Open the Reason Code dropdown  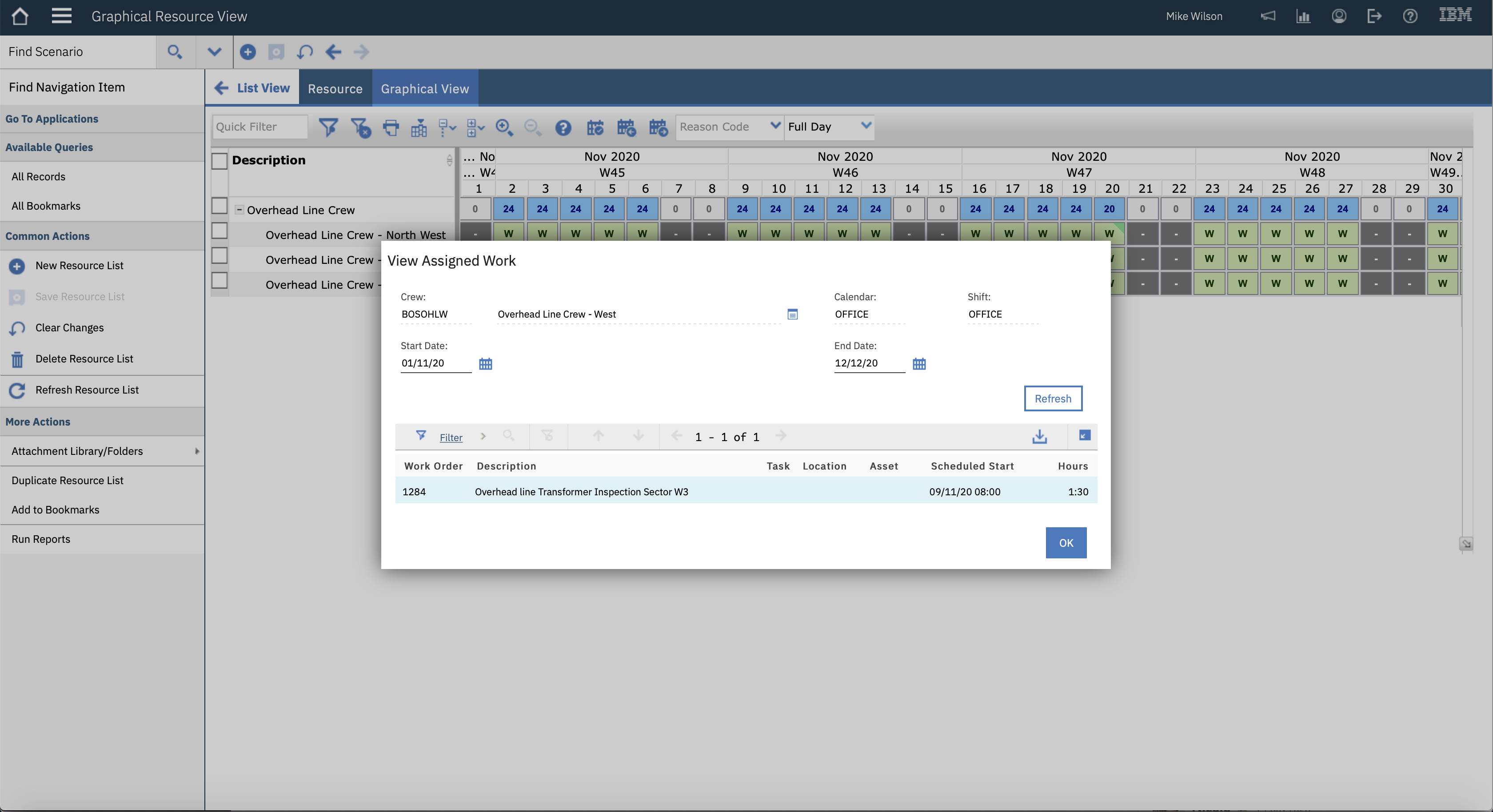click(x=729, y=126)
